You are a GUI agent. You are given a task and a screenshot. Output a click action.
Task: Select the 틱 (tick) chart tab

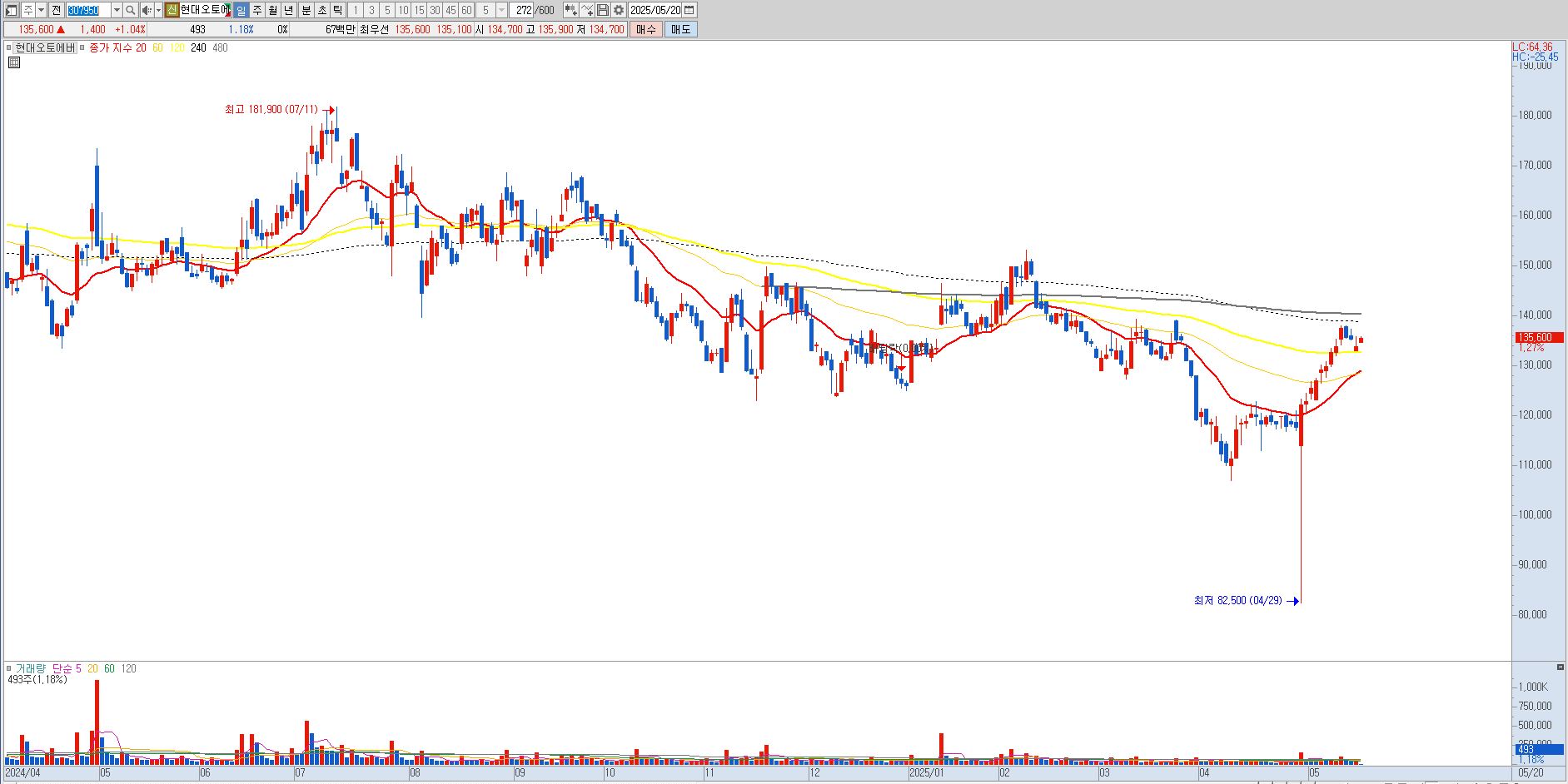coord(337,10)
